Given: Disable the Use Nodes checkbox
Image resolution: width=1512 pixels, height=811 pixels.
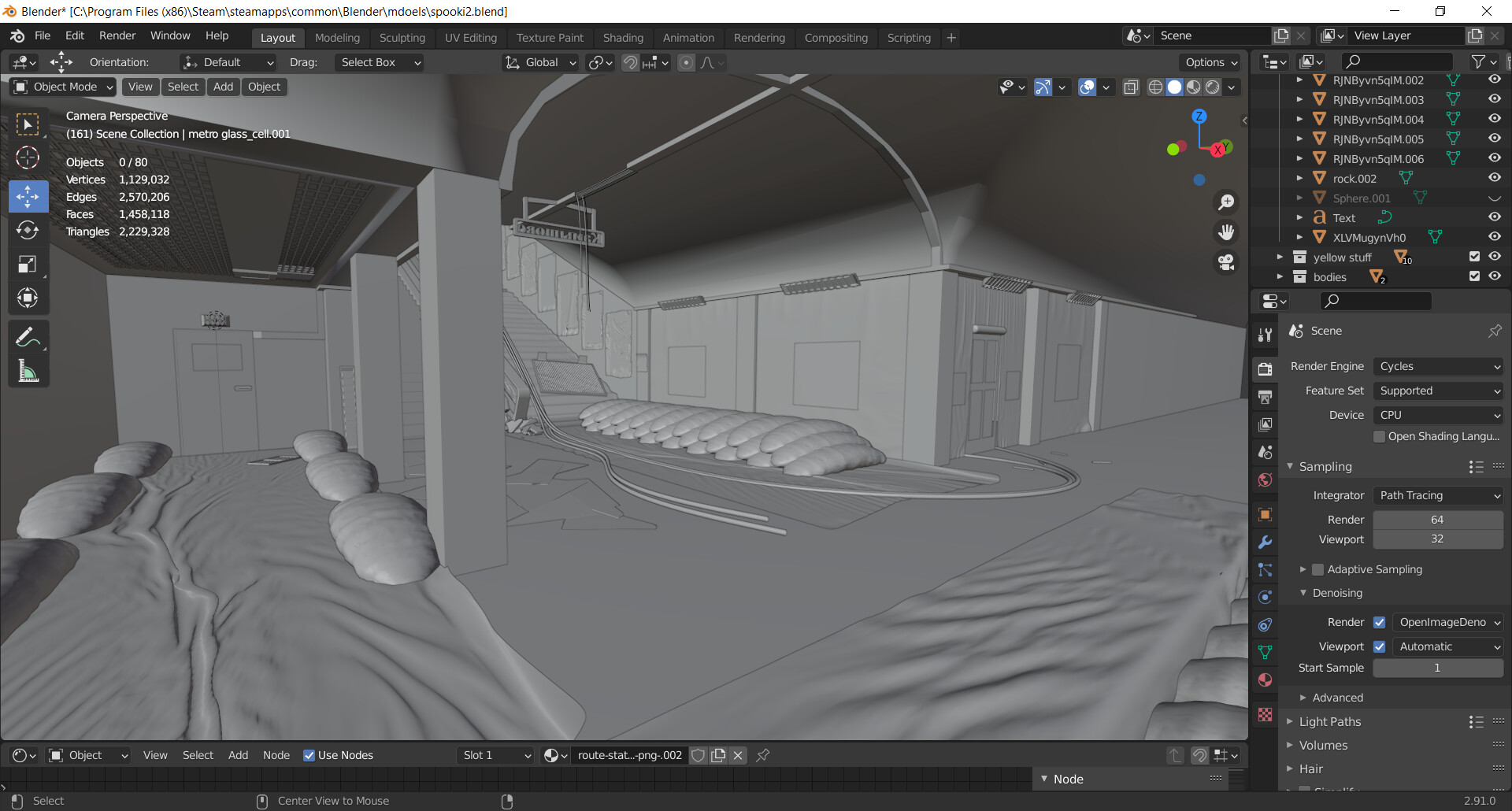Looking at the screenshot, I should (x=309, y=756).
